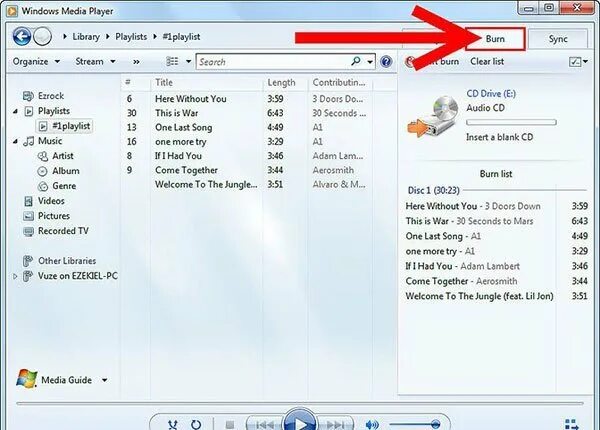Select Recorded TV in the navigation tree

click(63, 231)
